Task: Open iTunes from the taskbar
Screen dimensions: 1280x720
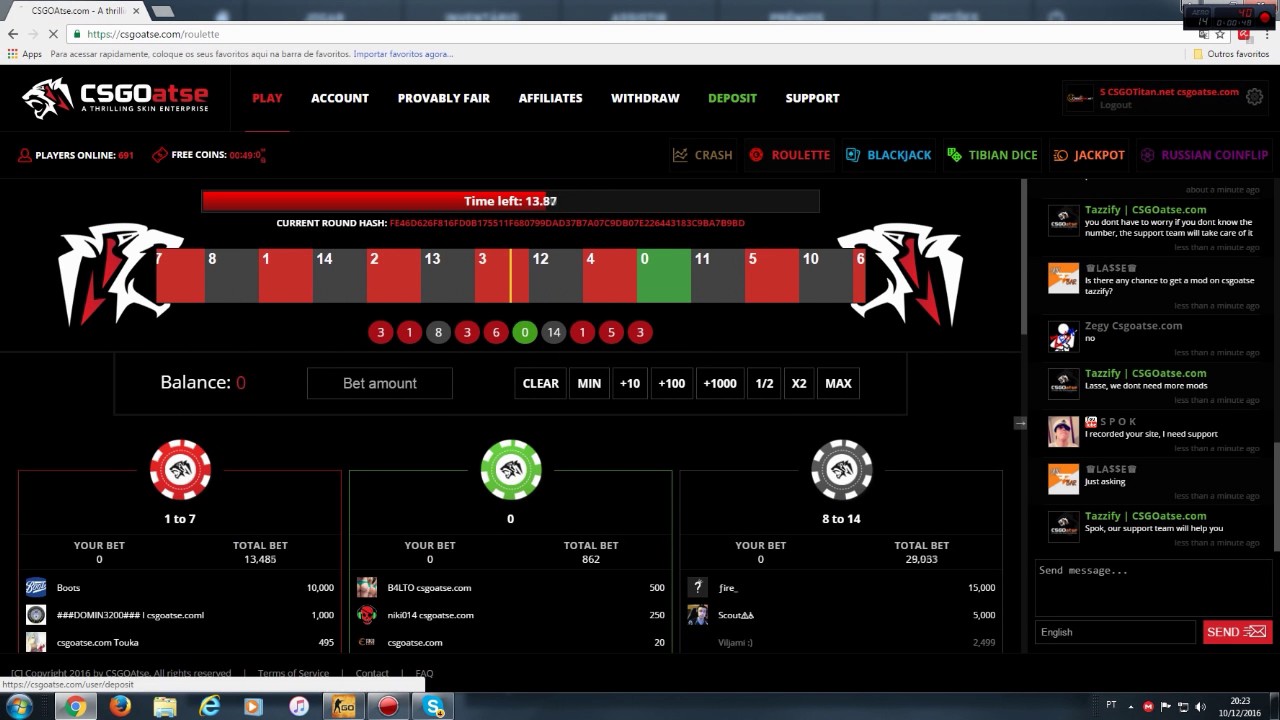Action: 298,707
